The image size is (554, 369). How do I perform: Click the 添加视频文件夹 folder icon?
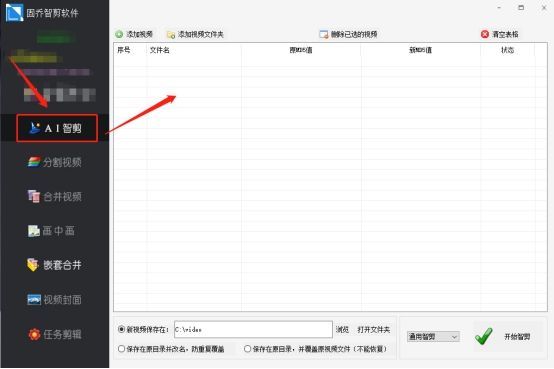(171, 35)
